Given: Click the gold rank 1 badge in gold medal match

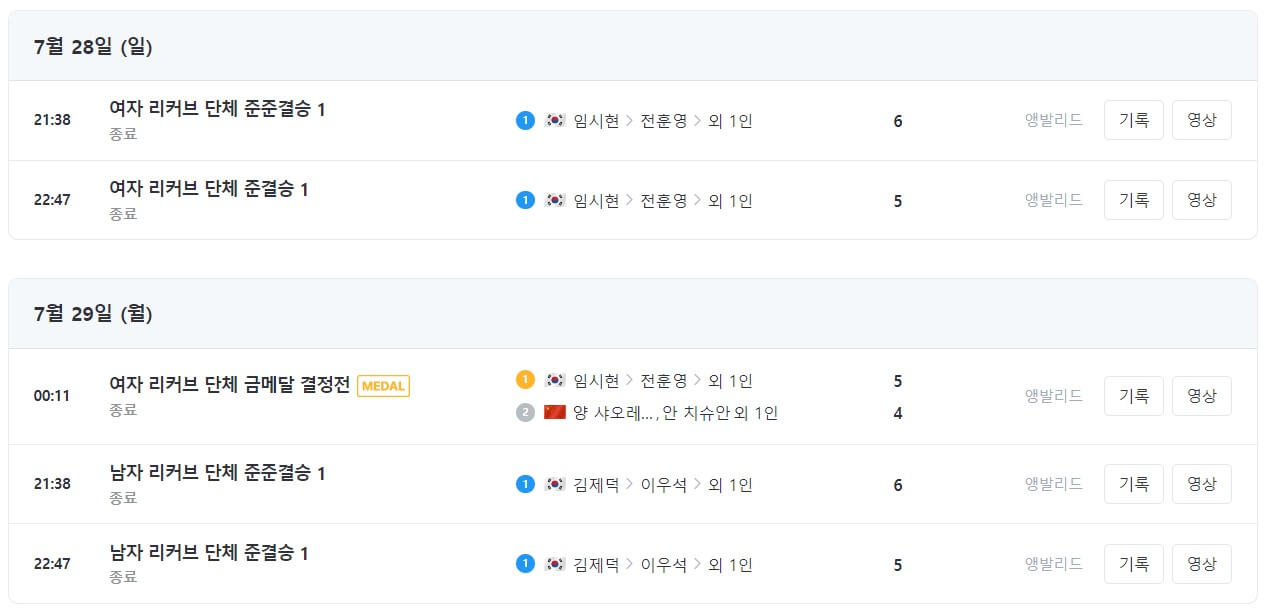Looking at the screenshot, I should pyautogui.click(x=524, y=380).
